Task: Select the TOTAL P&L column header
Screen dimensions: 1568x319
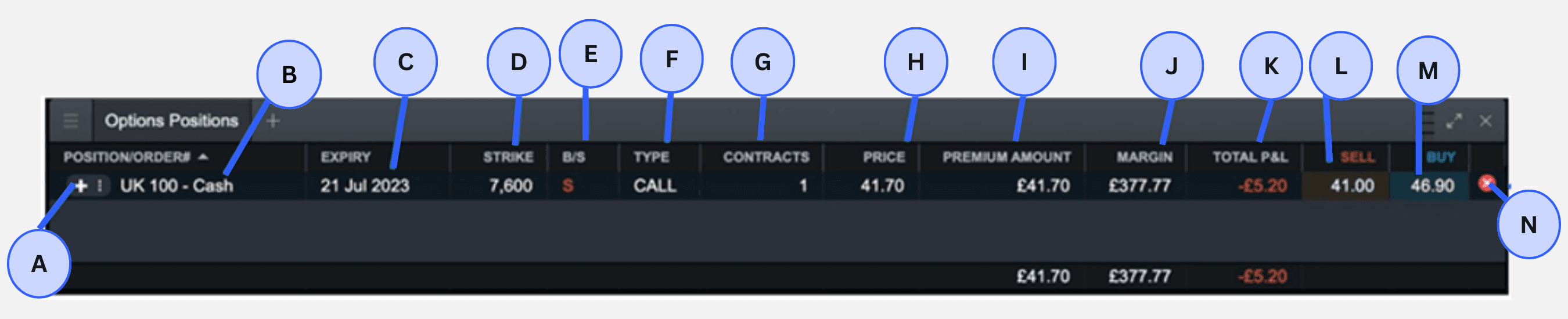Action: click(1250, 157)
